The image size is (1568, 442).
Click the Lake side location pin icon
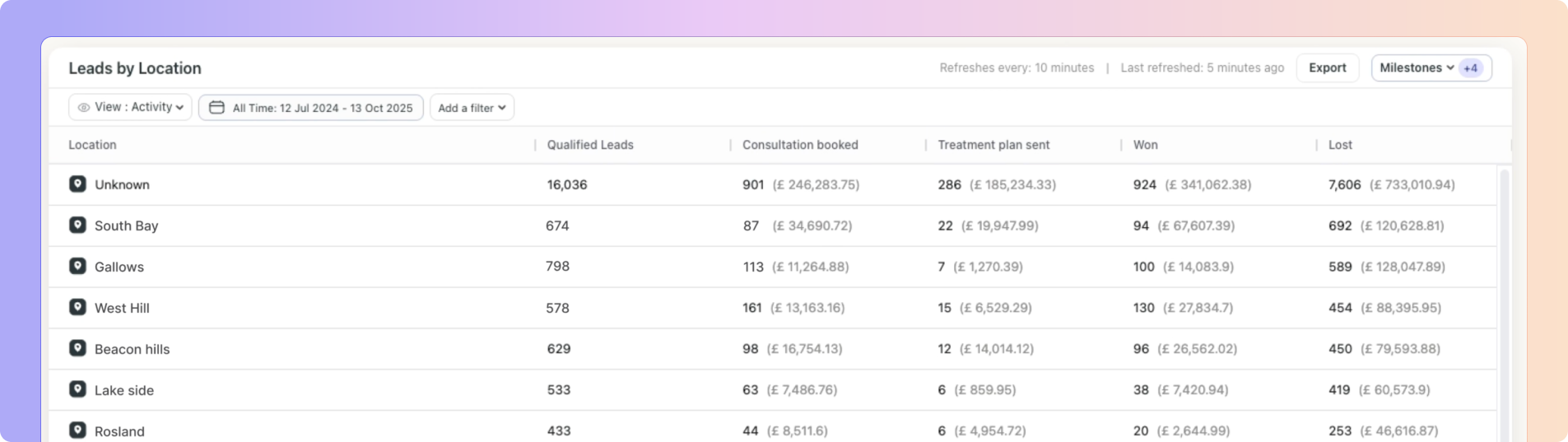click(x=77, y=389)
